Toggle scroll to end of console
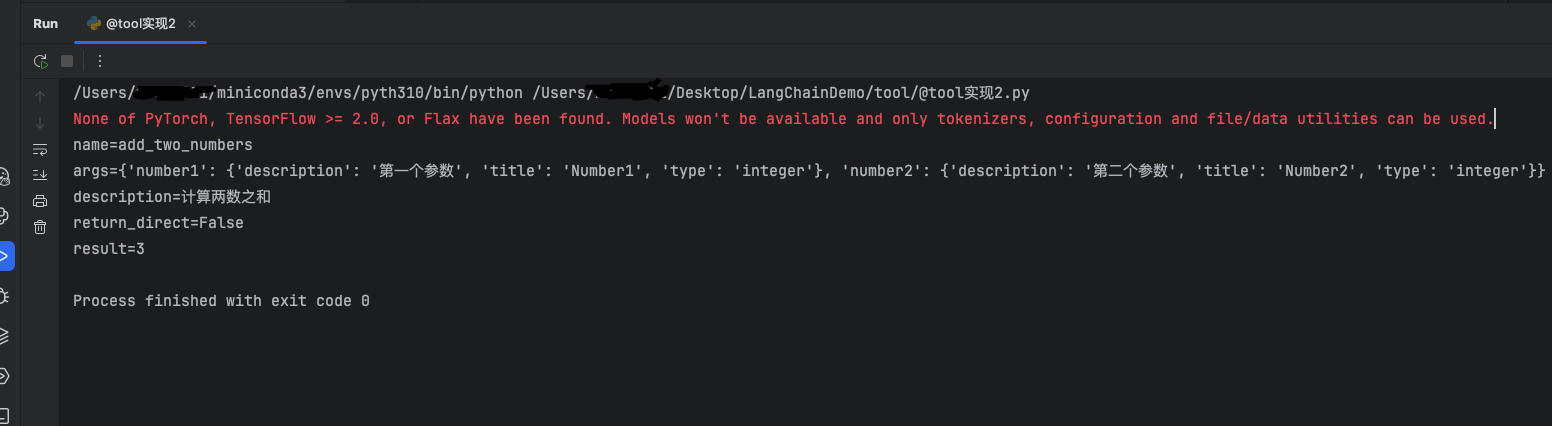The height and width of the screenshot is (426, 1552). pyautogui.click(x=40, y=175)
